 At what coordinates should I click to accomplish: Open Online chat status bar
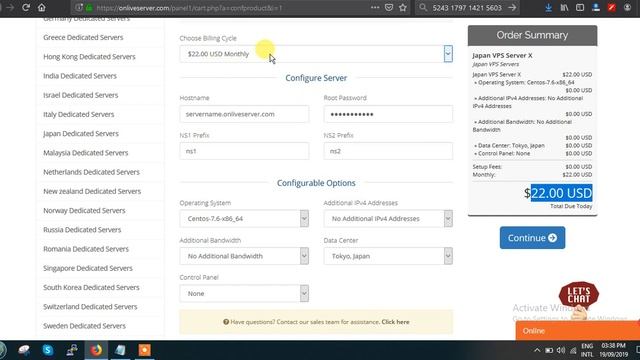[x=578, y=331]
